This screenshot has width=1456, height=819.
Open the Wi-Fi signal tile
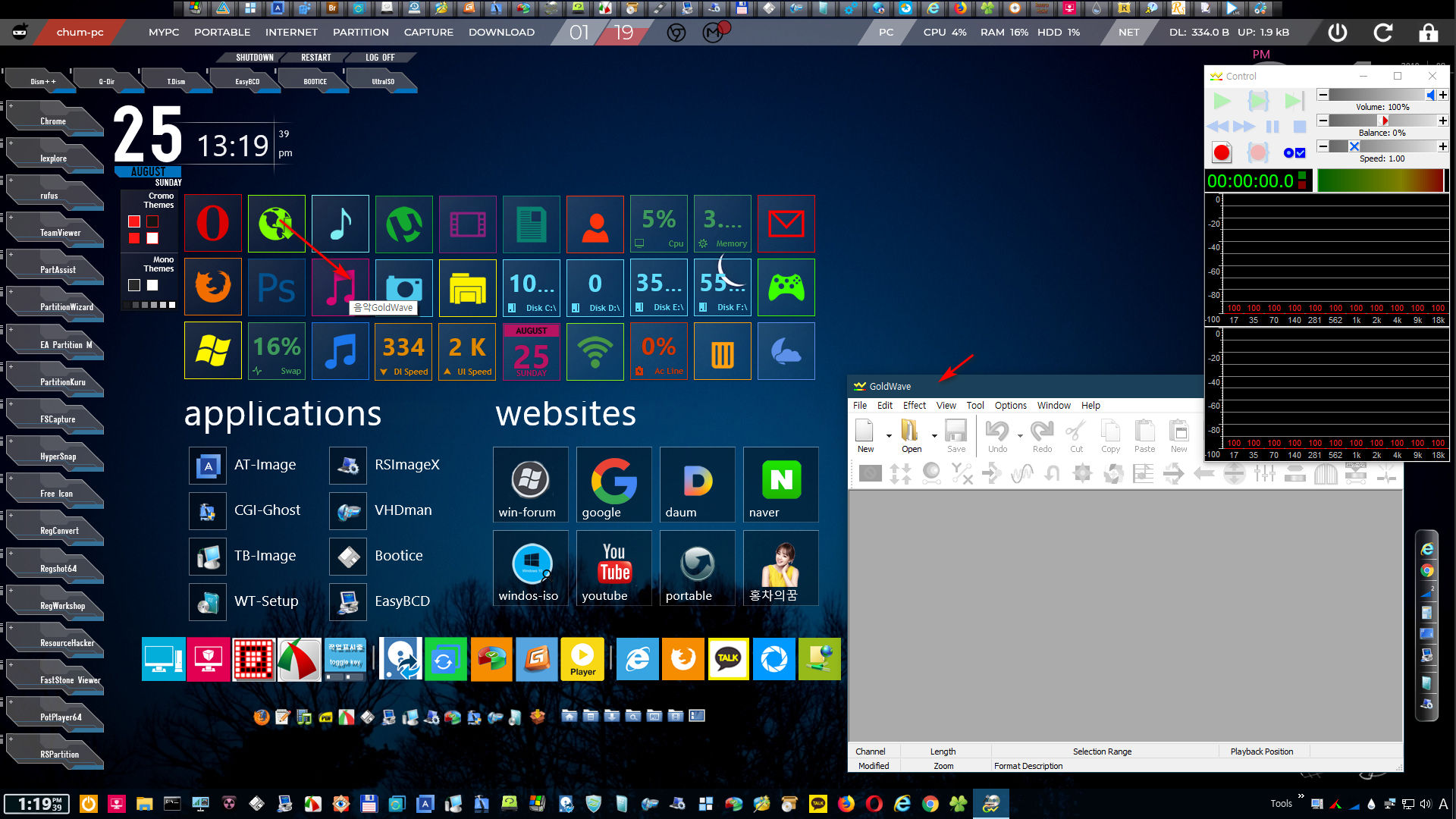point(595,351)
